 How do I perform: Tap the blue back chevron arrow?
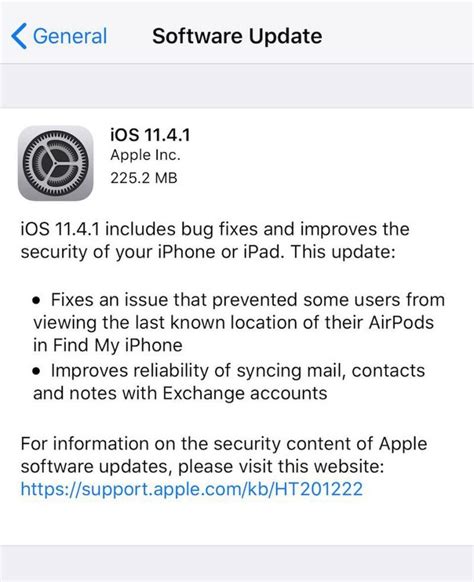pos(19,36)
